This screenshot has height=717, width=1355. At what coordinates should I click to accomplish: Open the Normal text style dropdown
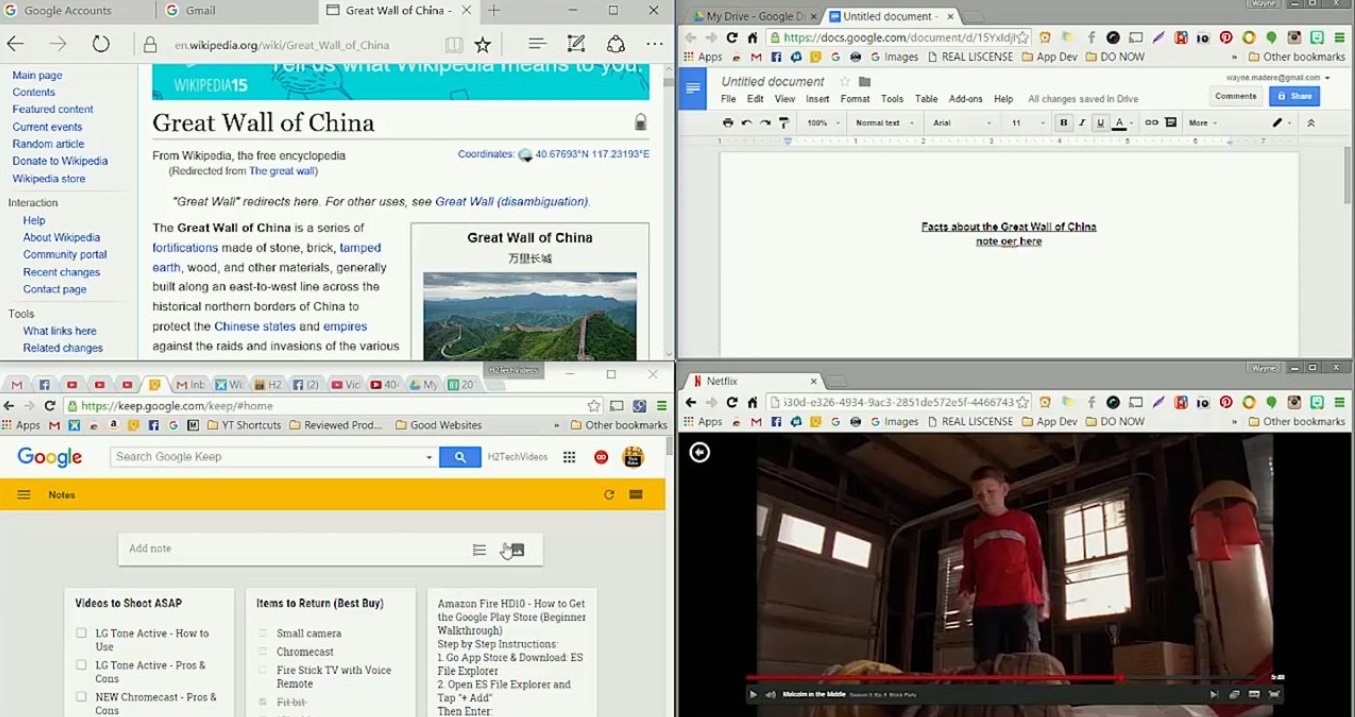[x=882, y=123]
